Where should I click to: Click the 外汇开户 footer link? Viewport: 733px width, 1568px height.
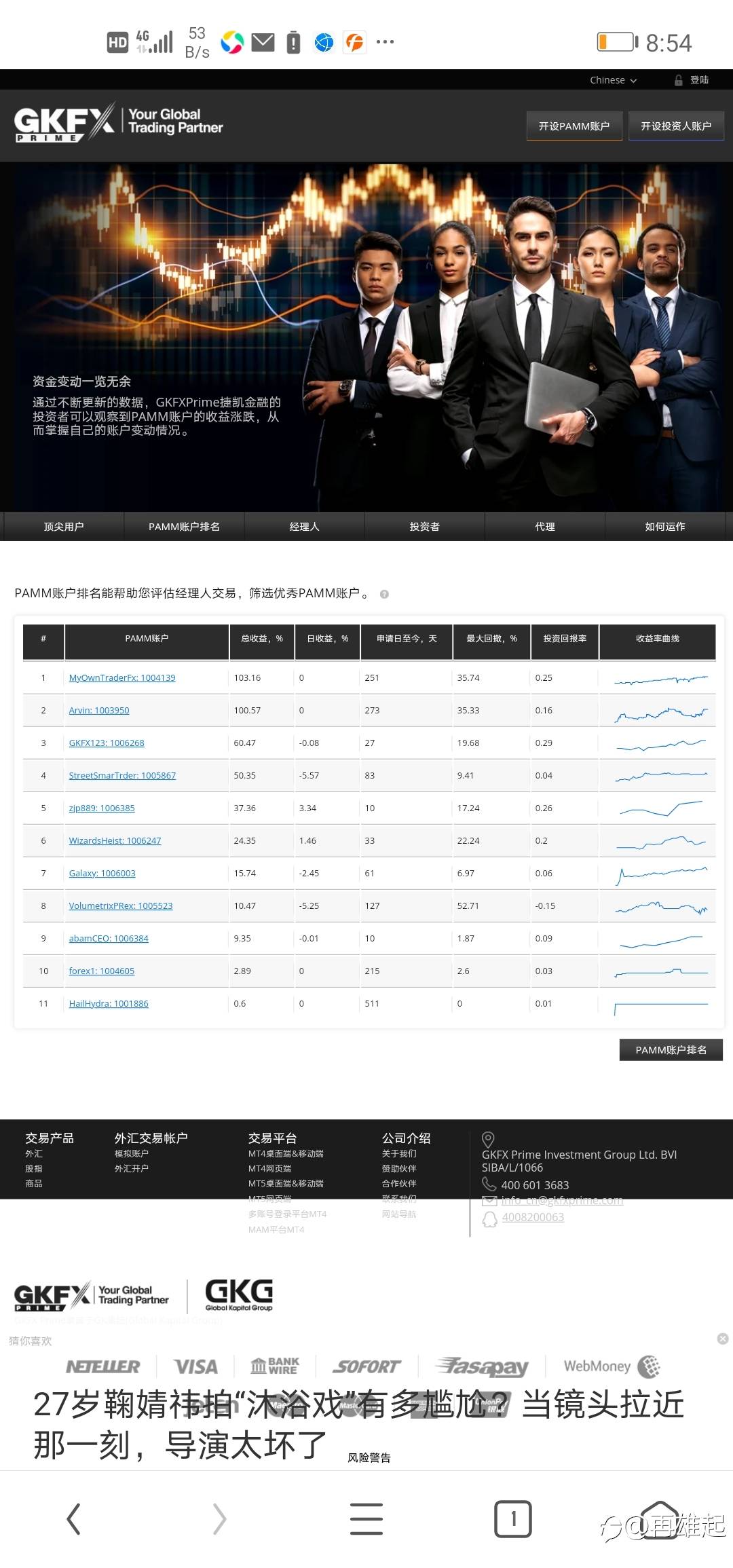click(132, 1168)
